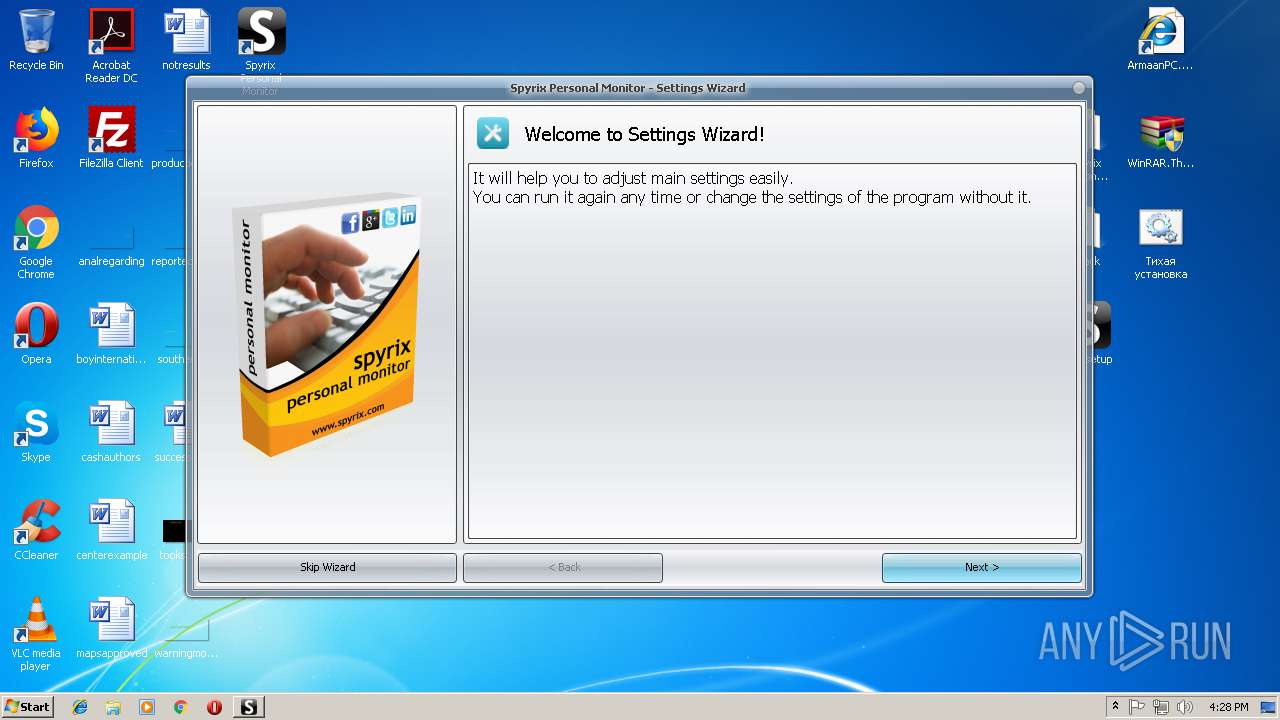Image resolution: width=1280 pixels, height=720 pixels.
Task: Open Windows Explorer from the taskbar
Action: [x=113, y=707]
